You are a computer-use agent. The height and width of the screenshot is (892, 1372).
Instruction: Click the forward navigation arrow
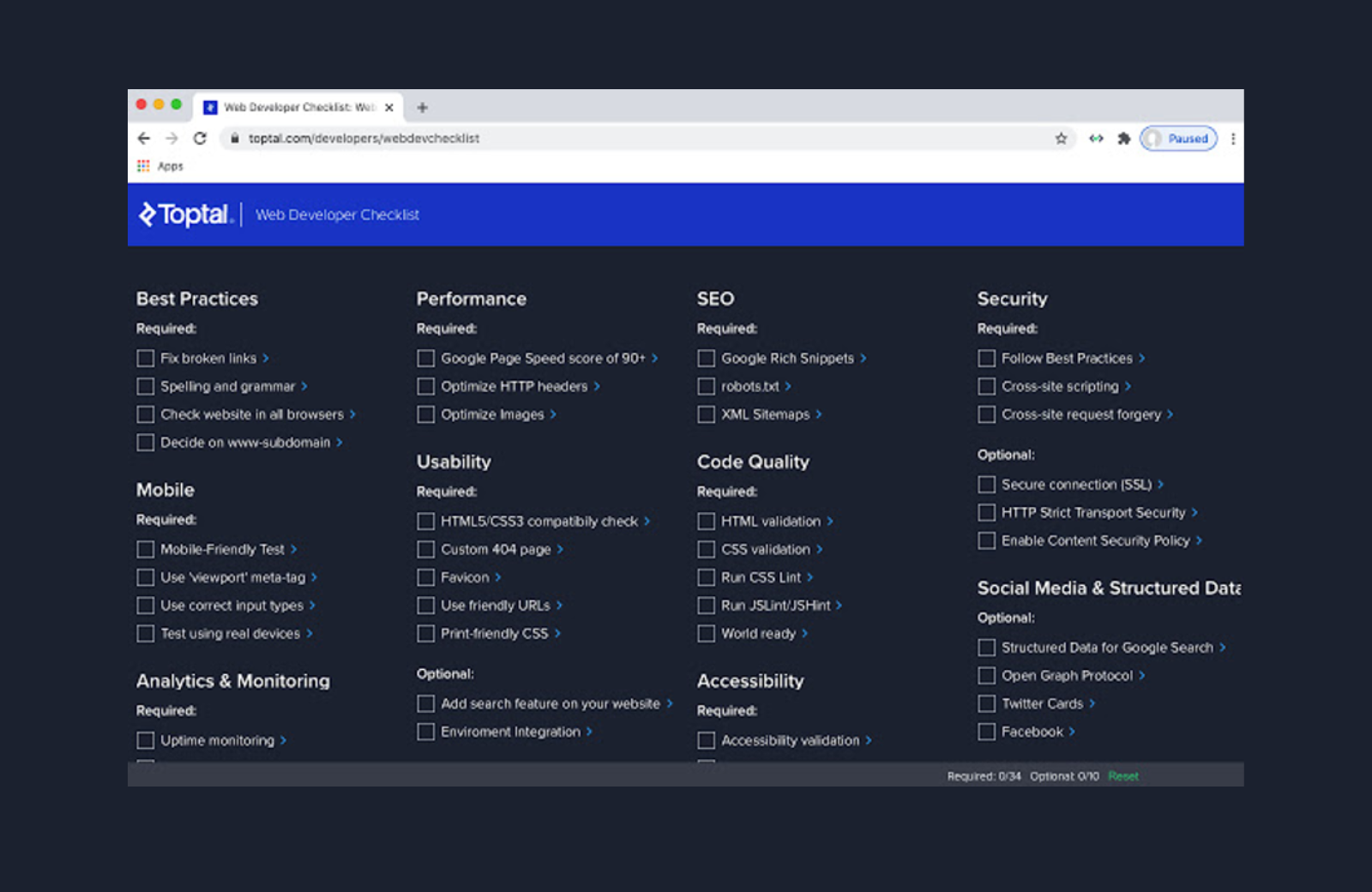171,138
